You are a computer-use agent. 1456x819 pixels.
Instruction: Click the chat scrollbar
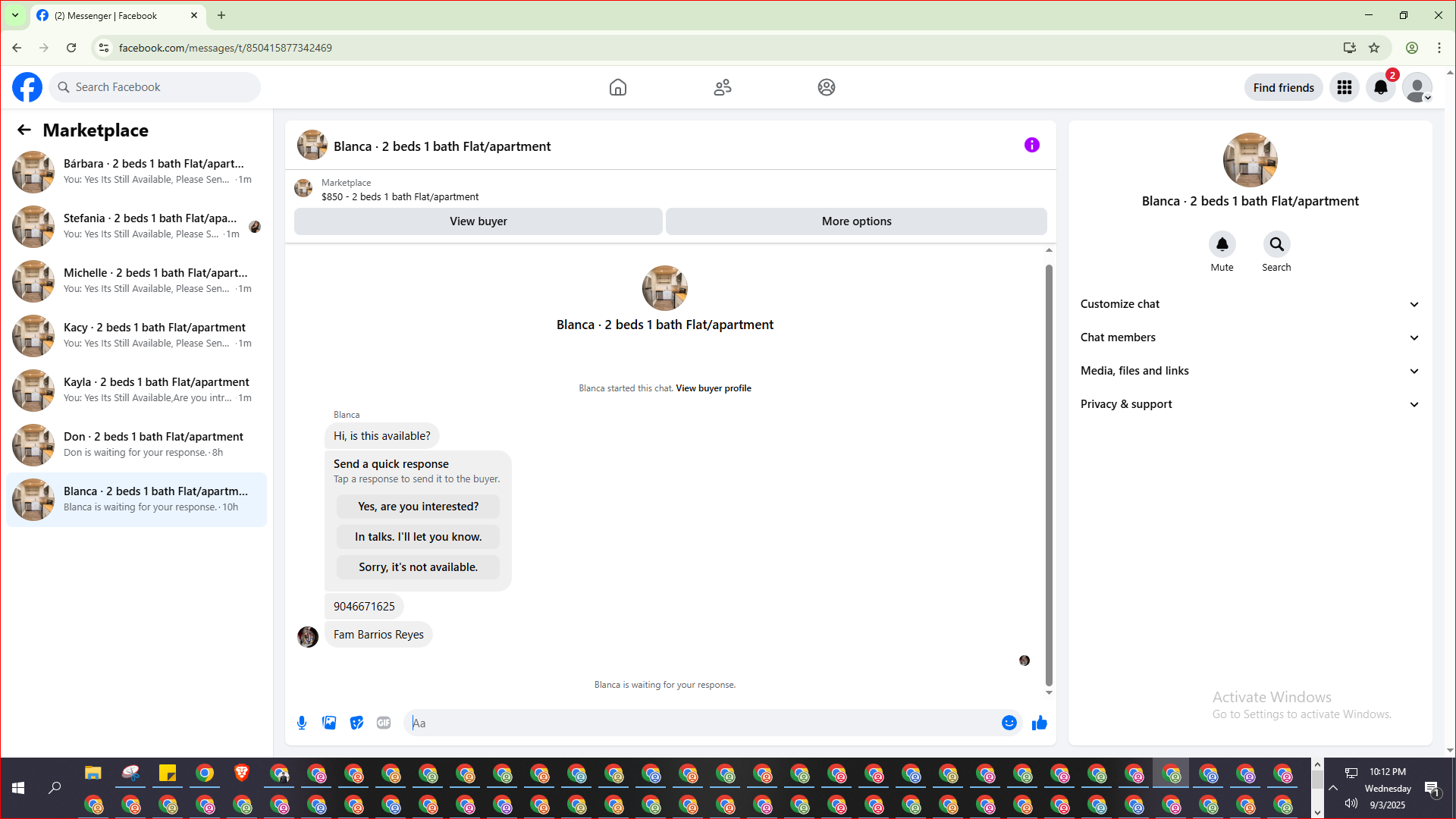1049,475
